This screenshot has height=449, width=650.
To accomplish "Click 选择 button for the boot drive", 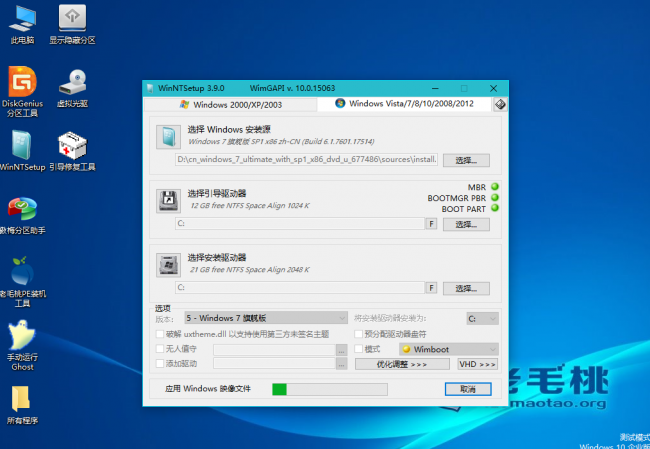I will coord(466,224).
